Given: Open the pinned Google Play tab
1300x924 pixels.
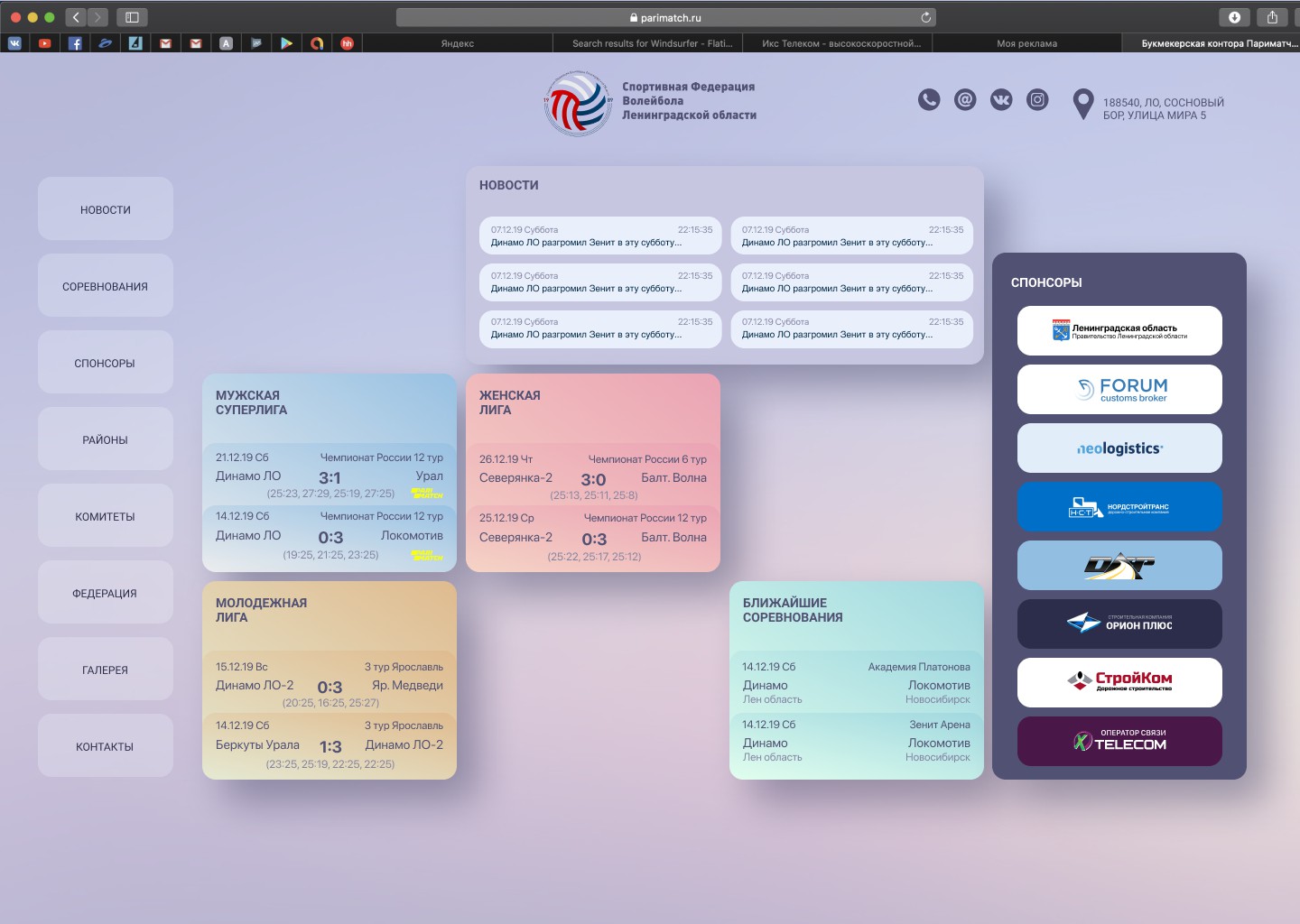Looking at the screenshot, I should tap(286, 42).
